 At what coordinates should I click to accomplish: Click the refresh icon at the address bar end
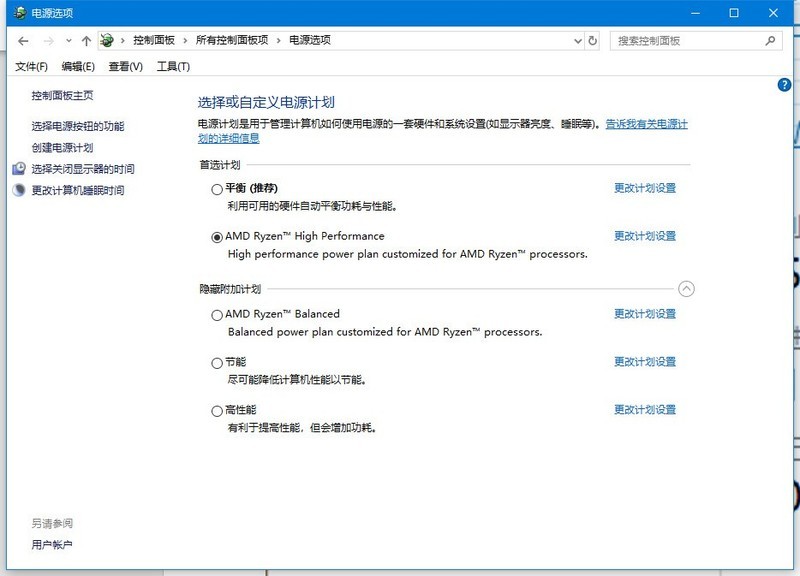click(x=594, y=41)
